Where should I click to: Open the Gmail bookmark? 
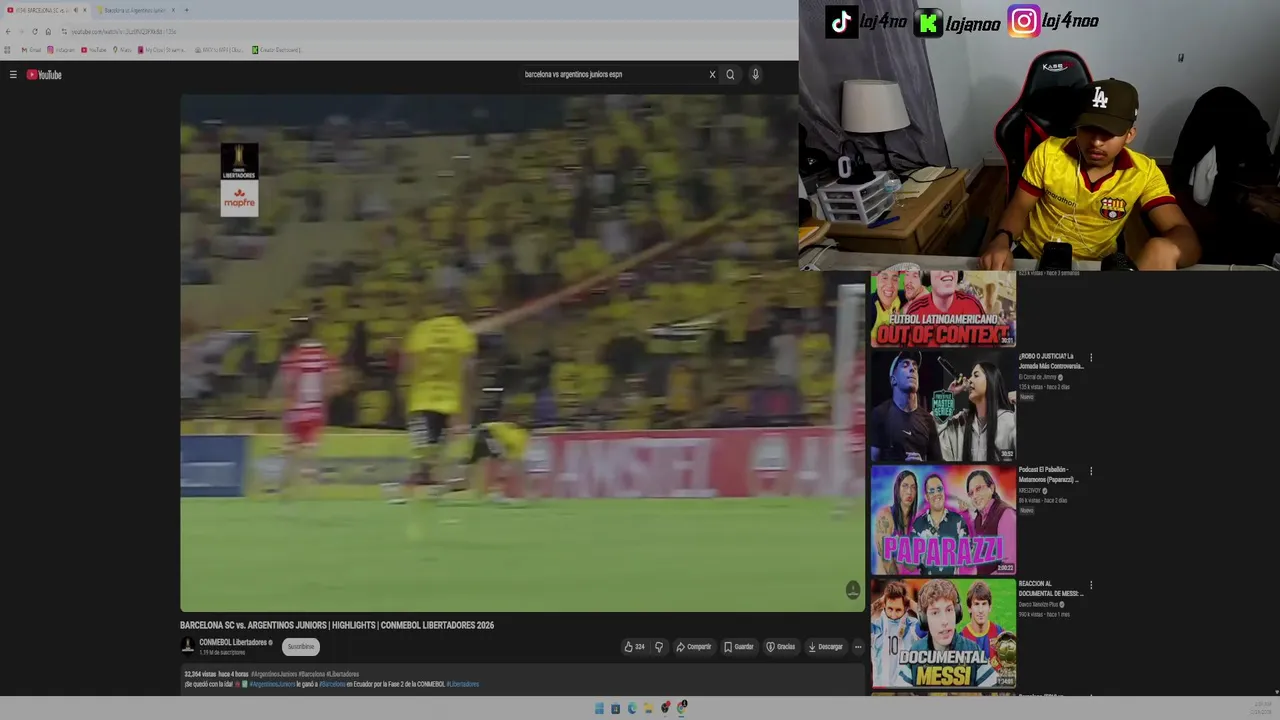tap(31, 50)
